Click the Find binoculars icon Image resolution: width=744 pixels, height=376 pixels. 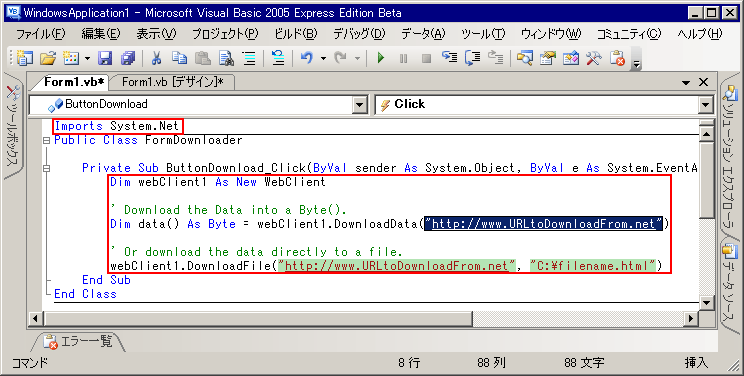226,58
